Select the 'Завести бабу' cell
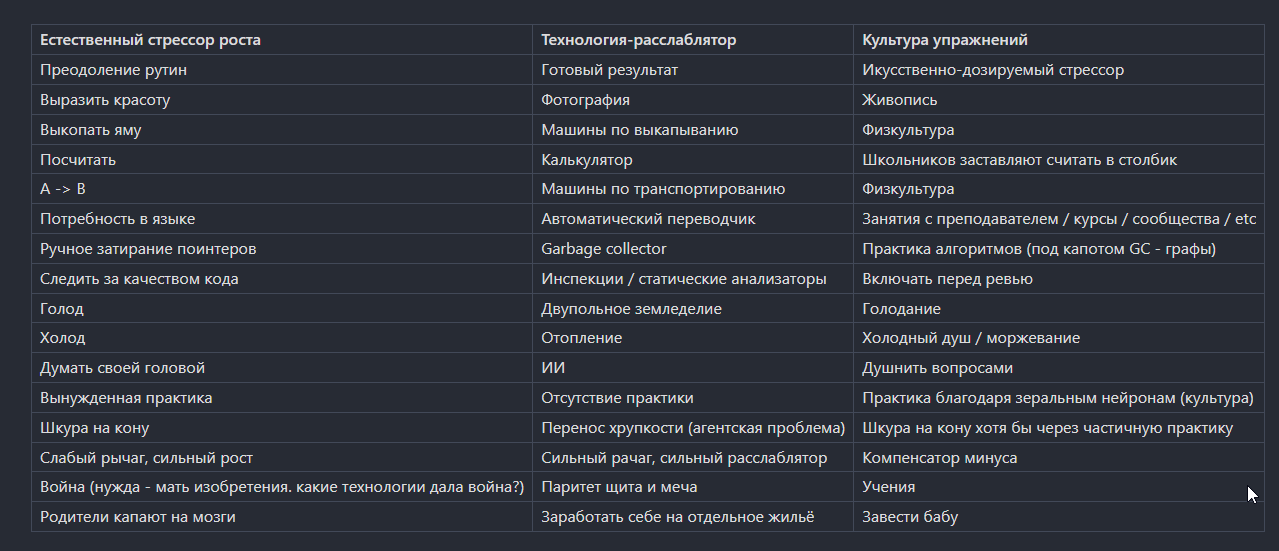The image size is (1279, 551). [x=910, y=517]
